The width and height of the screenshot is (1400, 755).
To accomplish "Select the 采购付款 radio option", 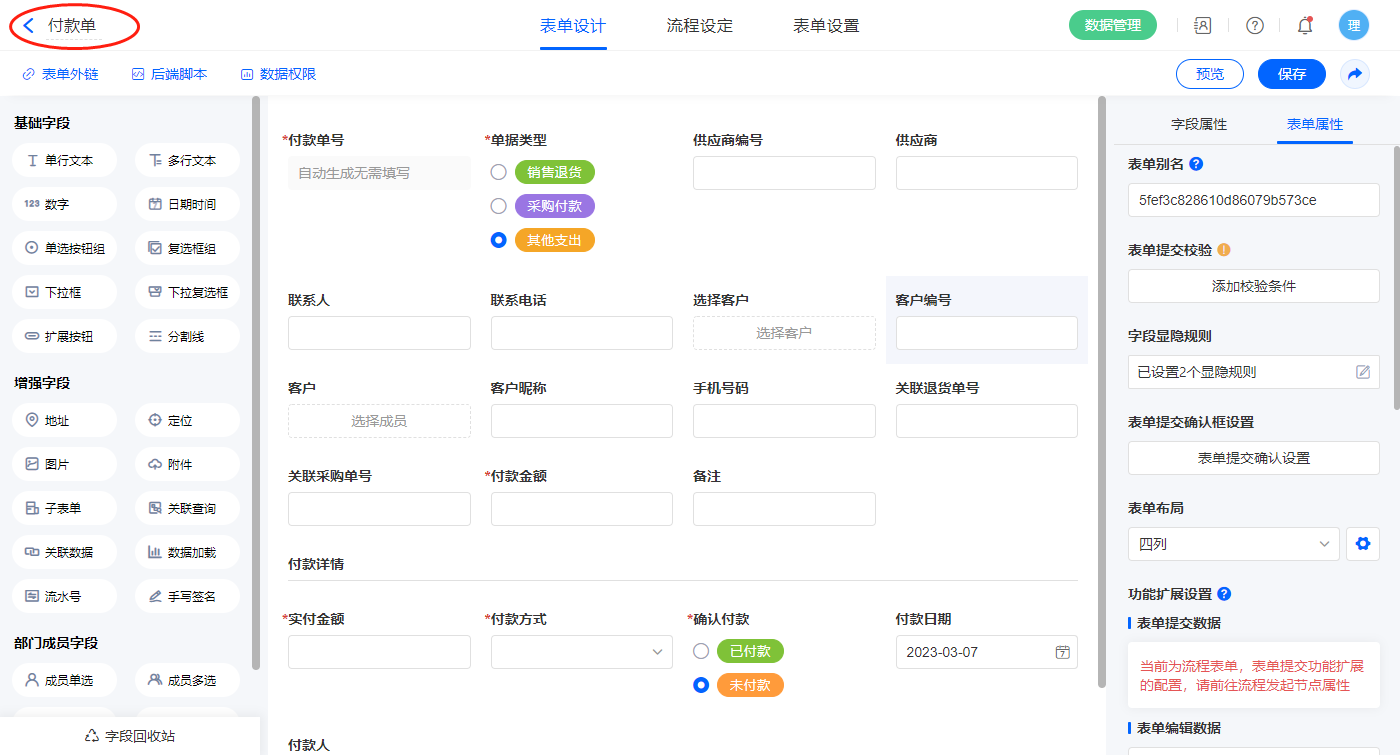I will [498, 206].
